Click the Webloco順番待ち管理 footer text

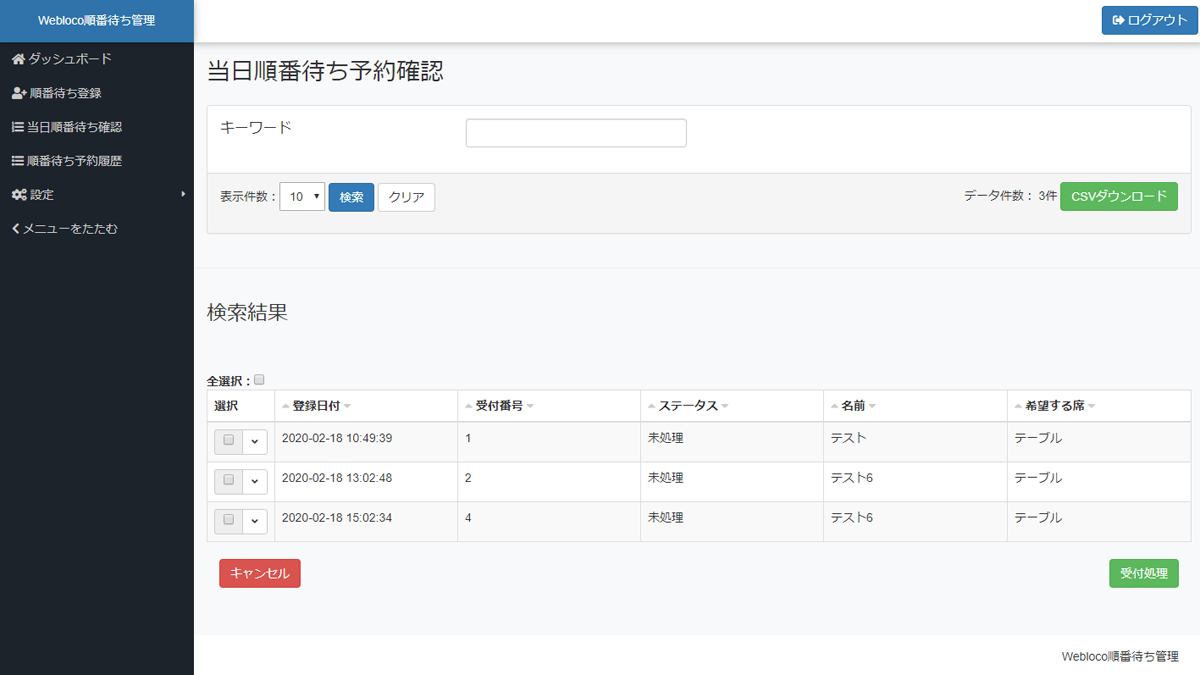click(1120, 657)
